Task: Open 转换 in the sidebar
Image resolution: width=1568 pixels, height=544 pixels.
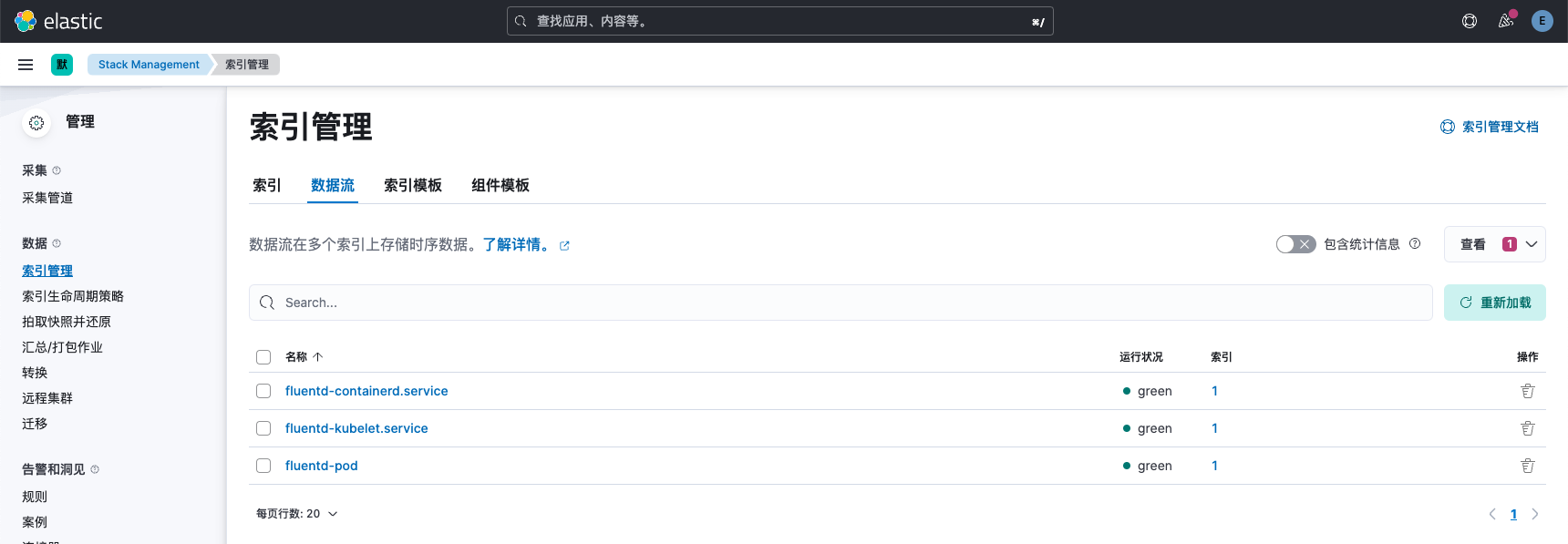Action: point(35,373)
